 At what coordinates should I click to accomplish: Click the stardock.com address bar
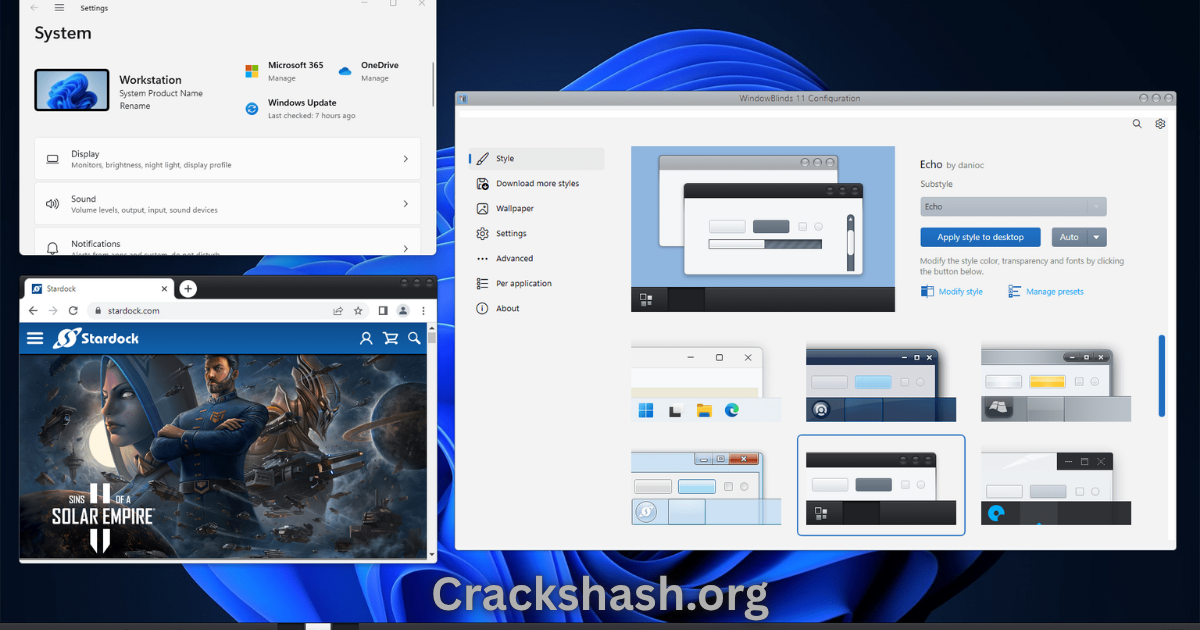click(227, 311)
